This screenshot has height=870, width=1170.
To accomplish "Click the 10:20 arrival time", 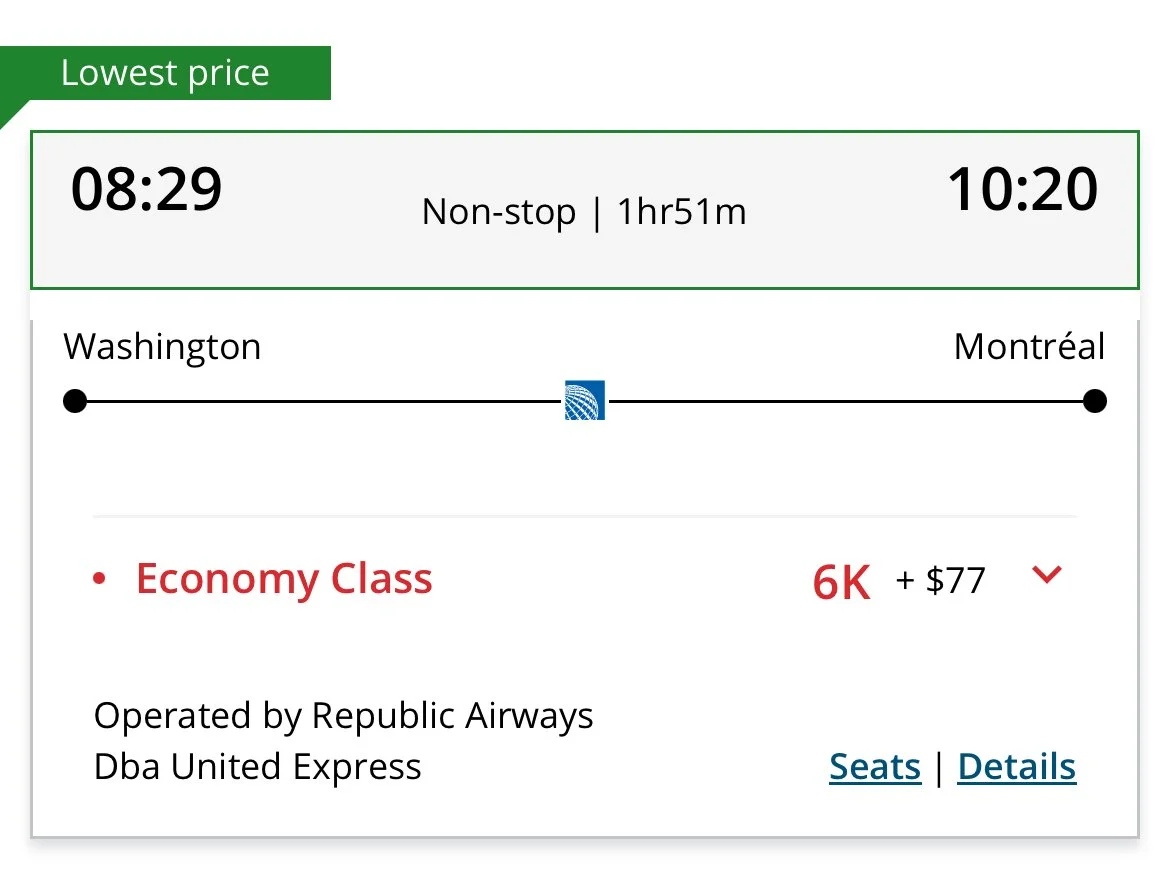I will point(1023,190).
